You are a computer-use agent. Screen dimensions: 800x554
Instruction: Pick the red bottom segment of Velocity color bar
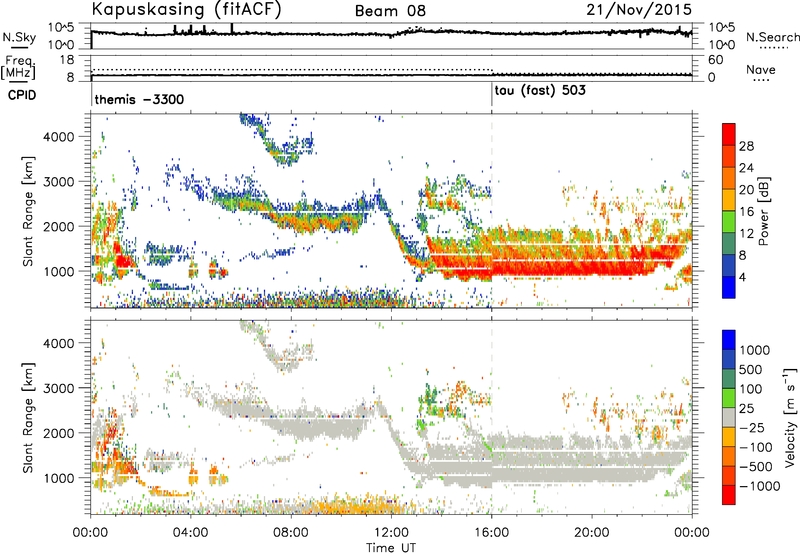point(729,495)
